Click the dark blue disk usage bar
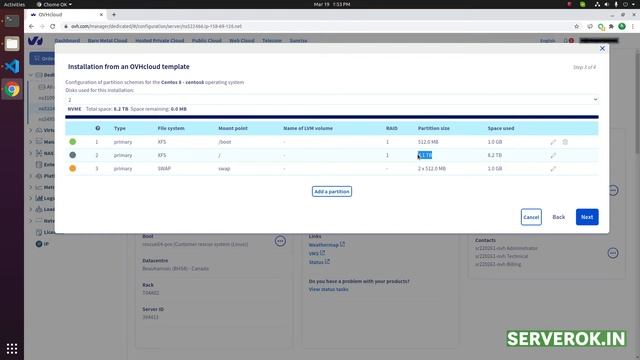Image resolution: width=640 pixels, height=360 pixels. coord(332,117)
